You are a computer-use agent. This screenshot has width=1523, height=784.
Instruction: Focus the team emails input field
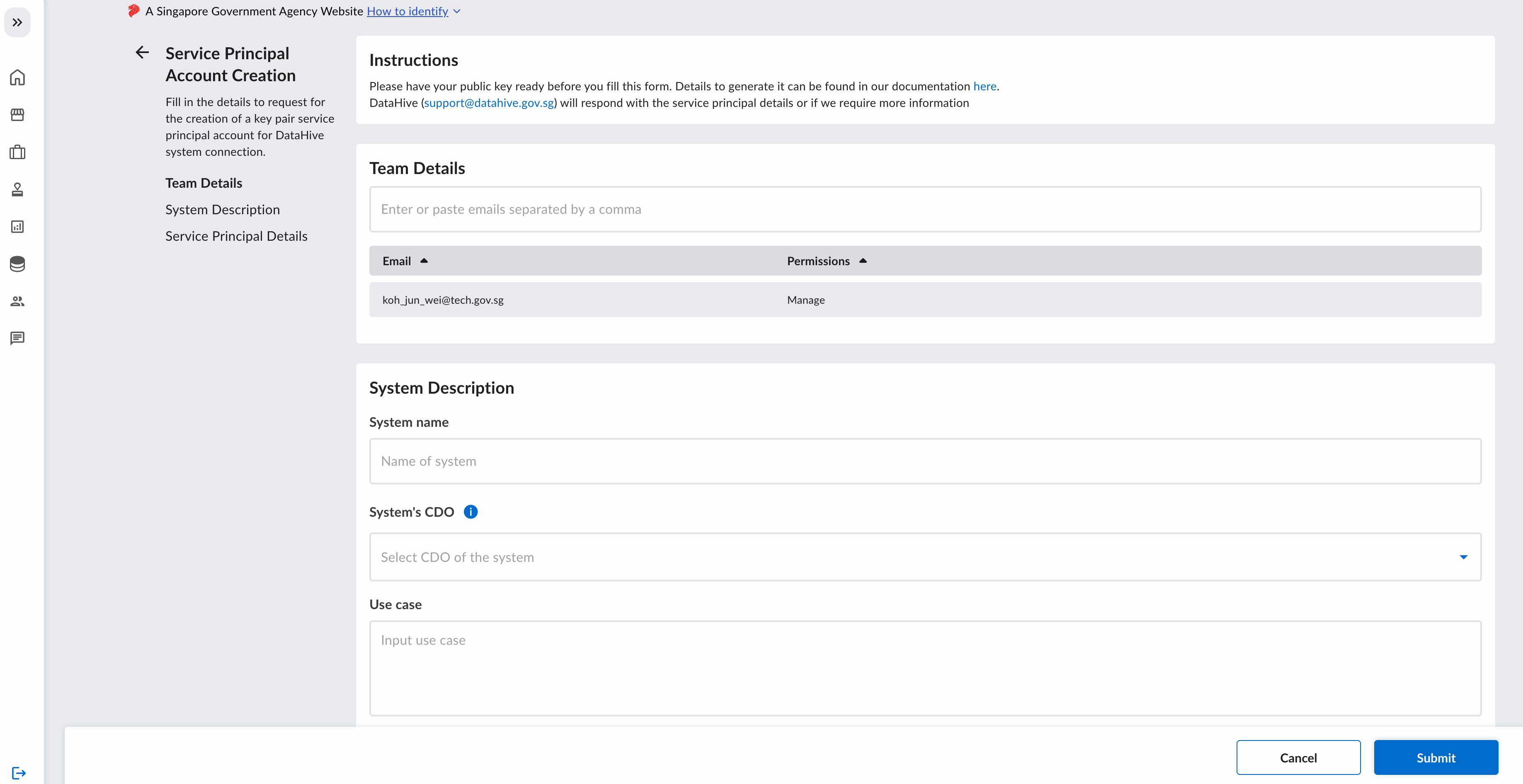click(925, 209)
